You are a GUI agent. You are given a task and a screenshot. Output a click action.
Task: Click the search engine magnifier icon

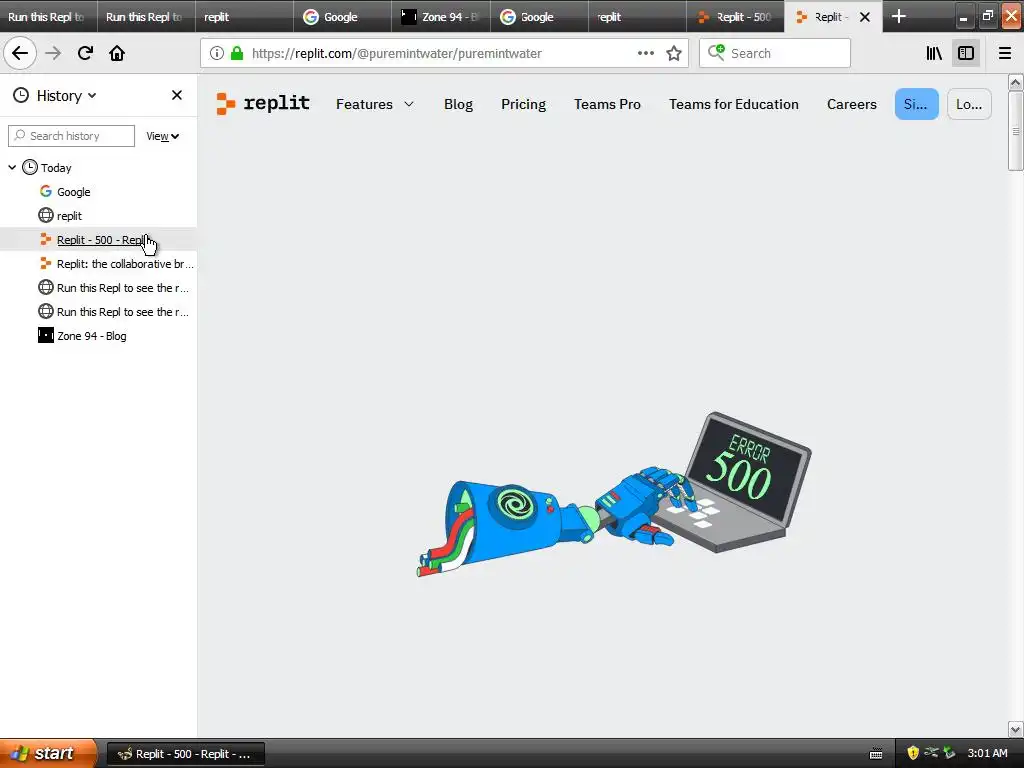click(x=716, y=54)
